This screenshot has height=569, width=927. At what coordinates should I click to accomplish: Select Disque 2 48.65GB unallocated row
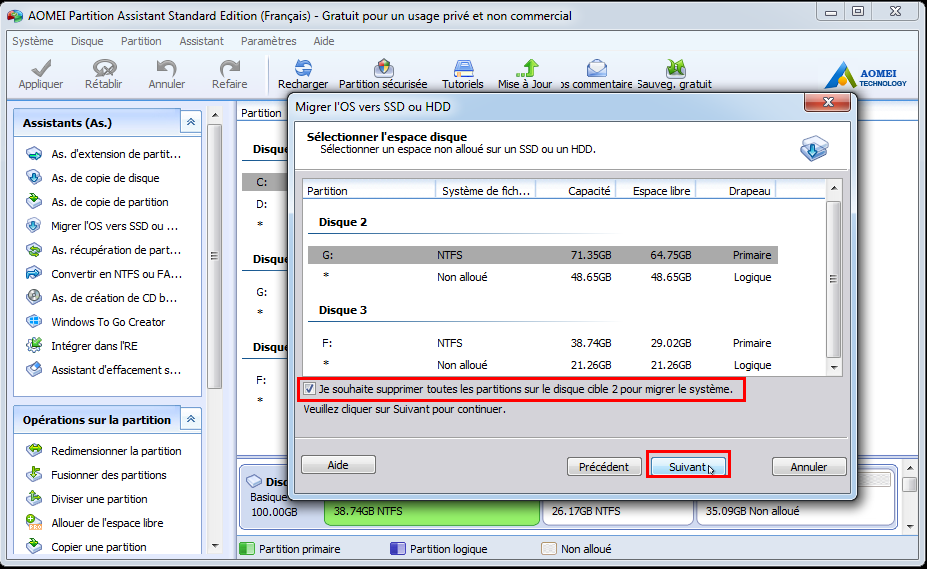tap(543, 277)
